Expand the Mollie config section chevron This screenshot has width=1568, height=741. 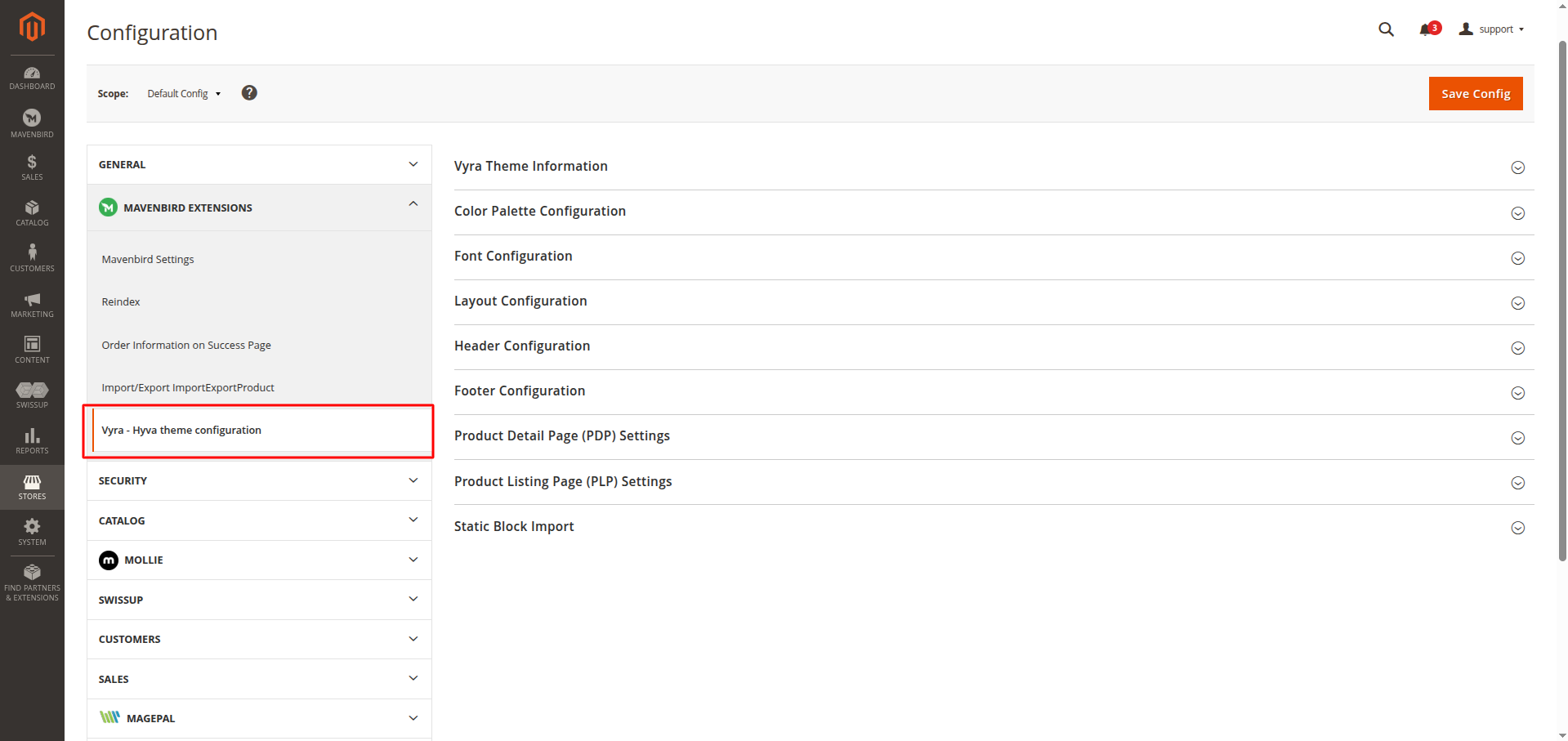pos(413,560)
